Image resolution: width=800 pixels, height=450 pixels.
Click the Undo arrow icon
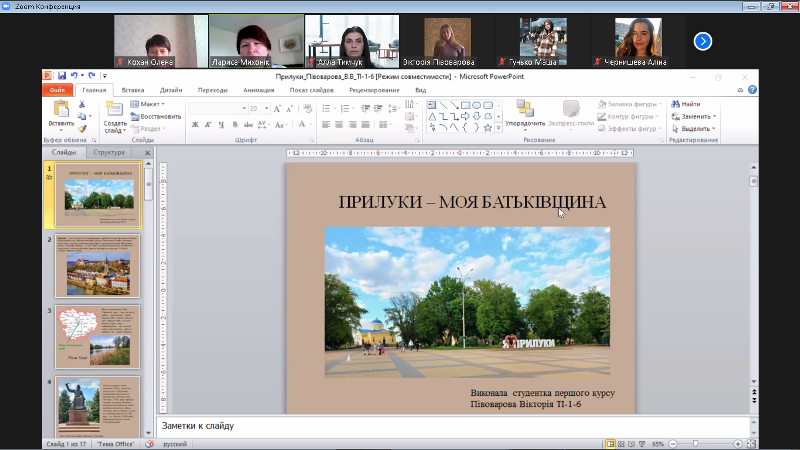(76, 76)
